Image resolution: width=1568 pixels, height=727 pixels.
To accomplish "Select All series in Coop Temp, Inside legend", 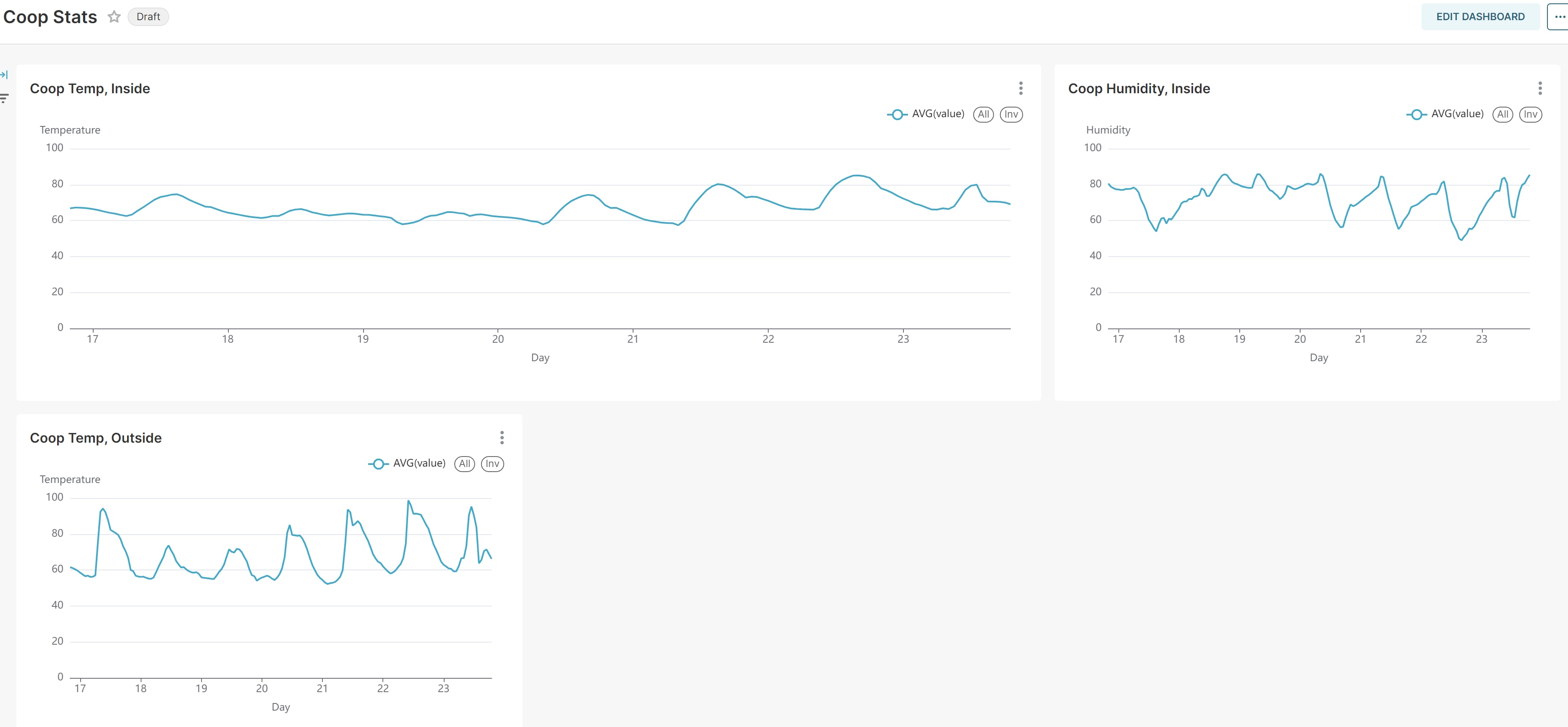I will pos(983,115).
